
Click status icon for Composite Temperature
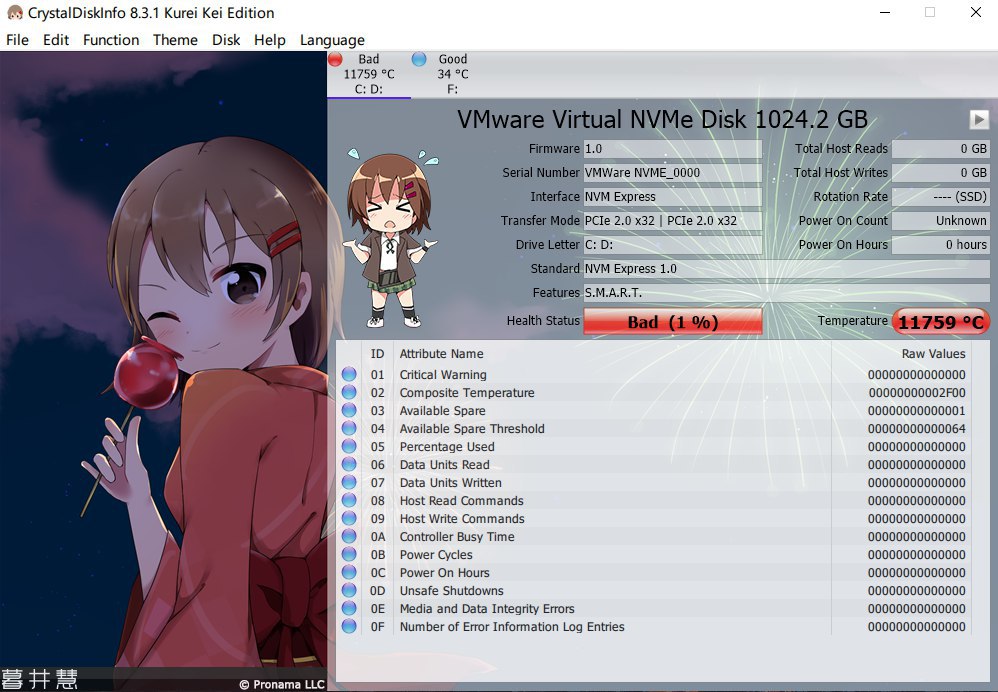(349, 392)
